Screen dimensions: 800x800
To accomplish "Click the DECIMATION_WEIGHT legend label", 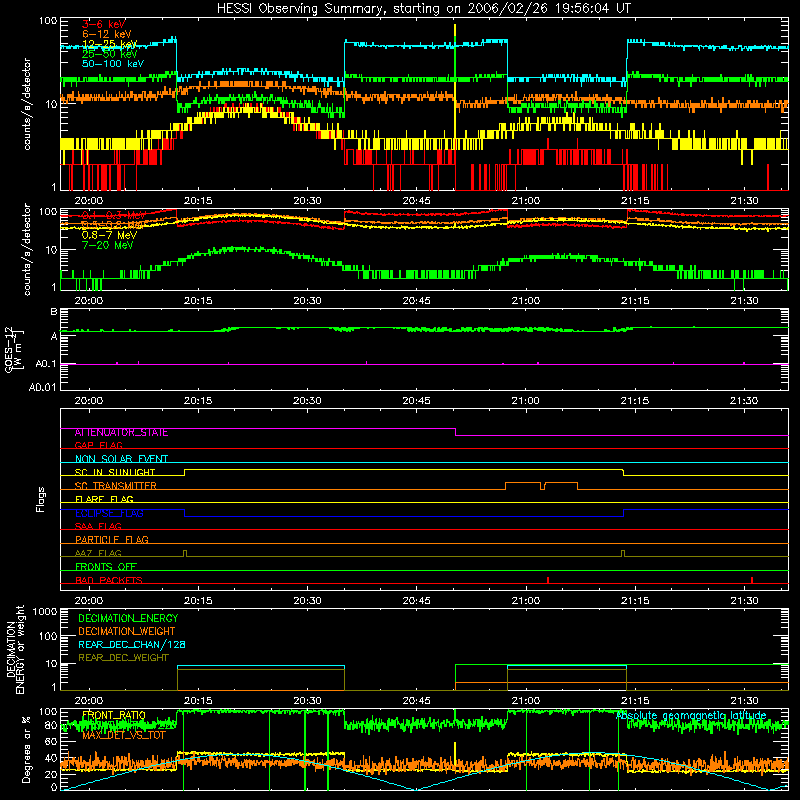I will click(x=127, y=631).
